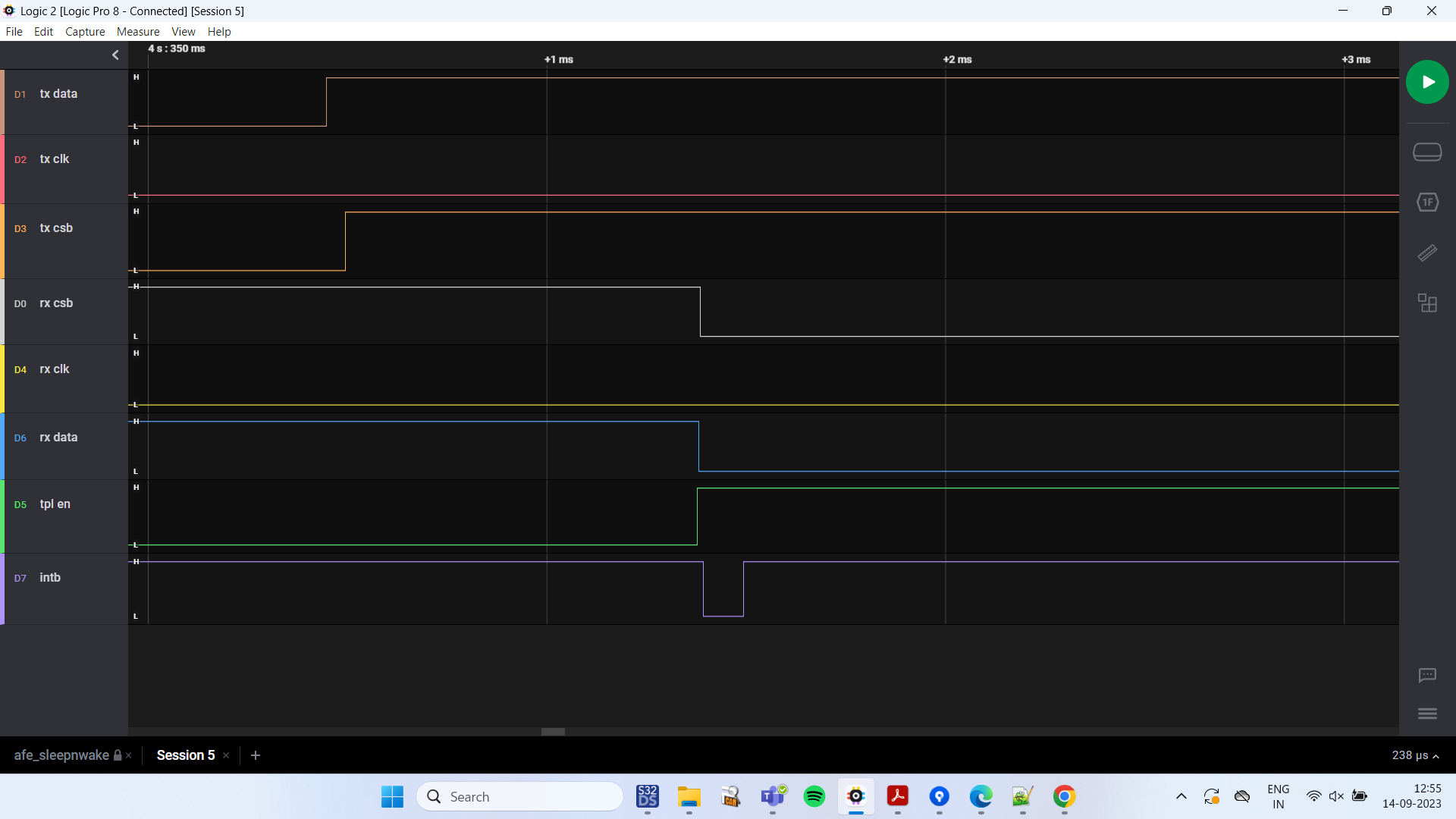The width and height of the screenshot is (1456, 819).
Task: Open the Measure menu
Action: (138, 32)
